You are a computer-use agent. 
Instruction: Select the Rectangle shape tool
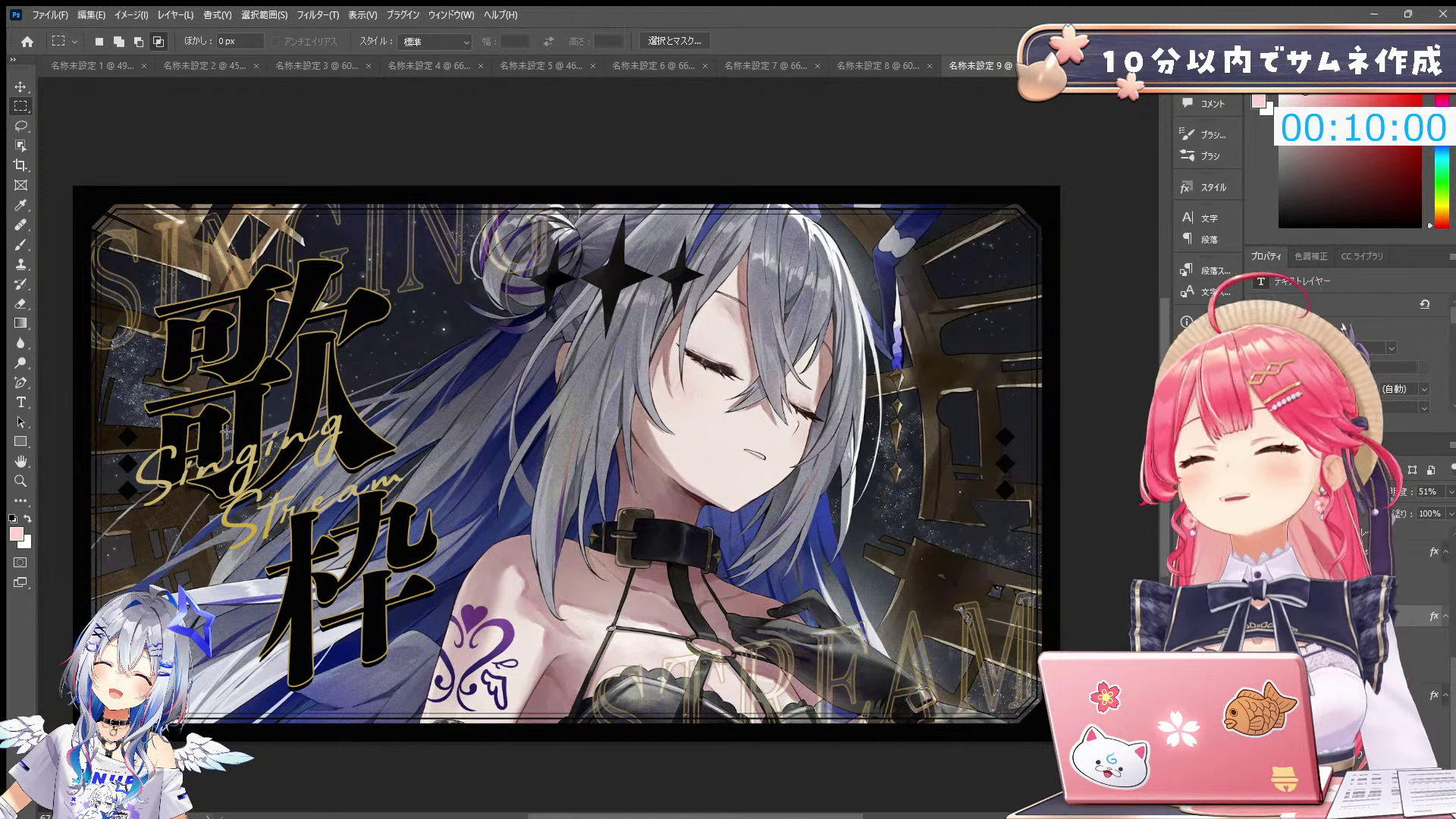pyautogui.click(x=20, y=441)
